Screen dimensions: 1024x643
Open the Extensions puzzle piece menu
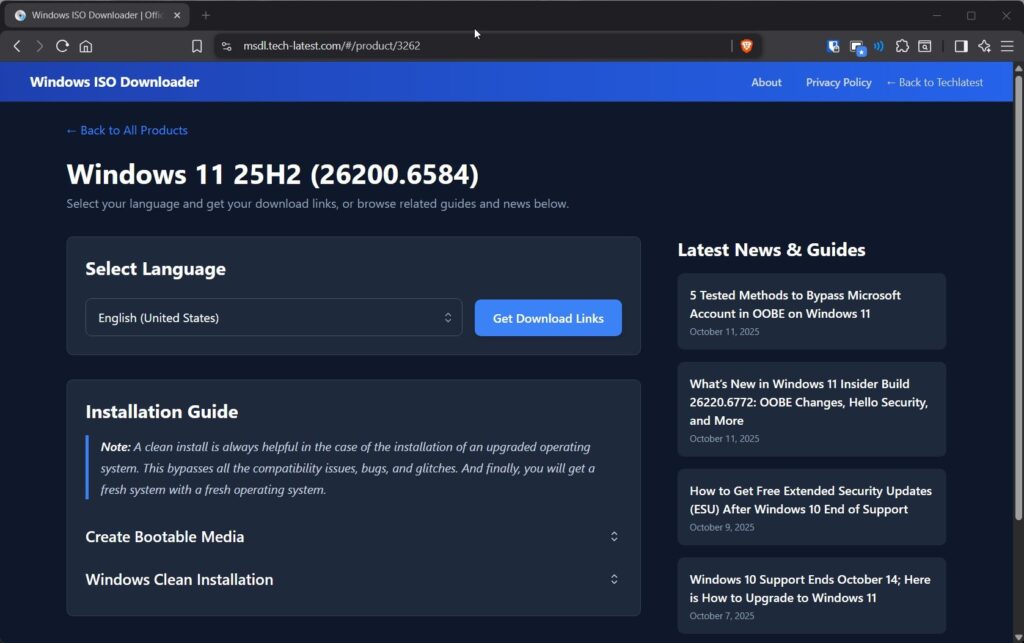pos(902,46)
